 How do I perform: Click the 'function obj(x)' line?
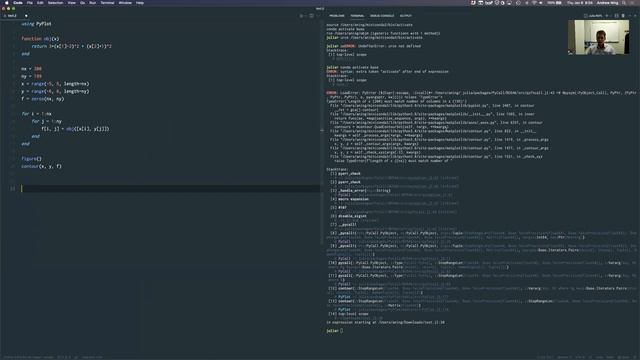[x=40, y=38]
